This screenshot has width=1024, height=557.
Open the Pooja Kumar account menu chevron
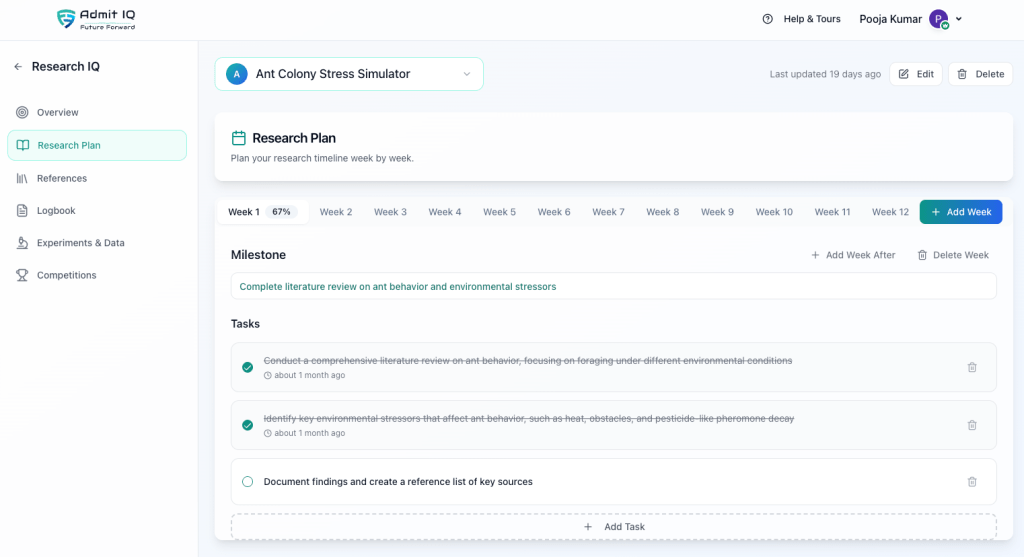pos(959,19)
